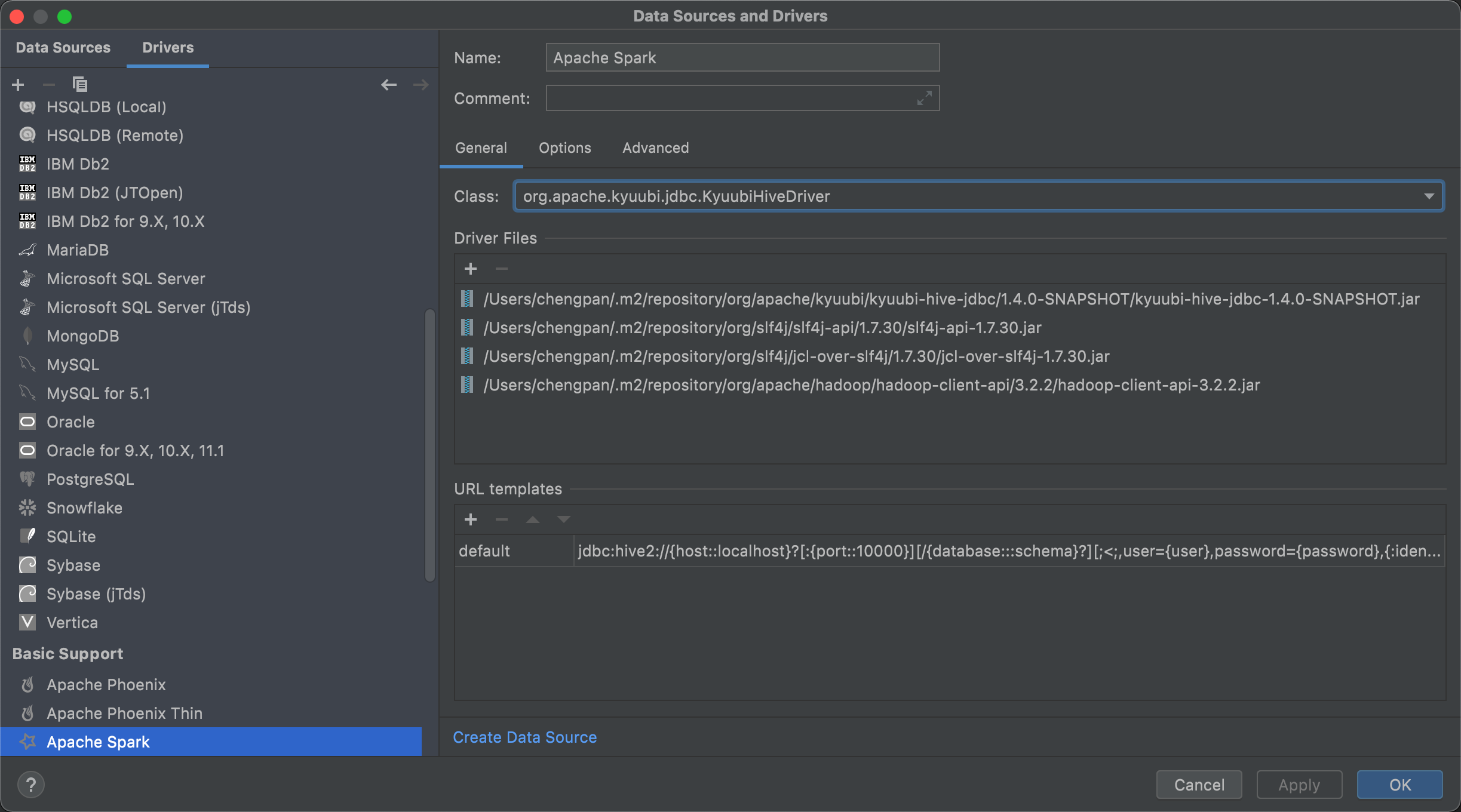Click the back navigation arrow
1461x812 pixels.
click(389, 85)
